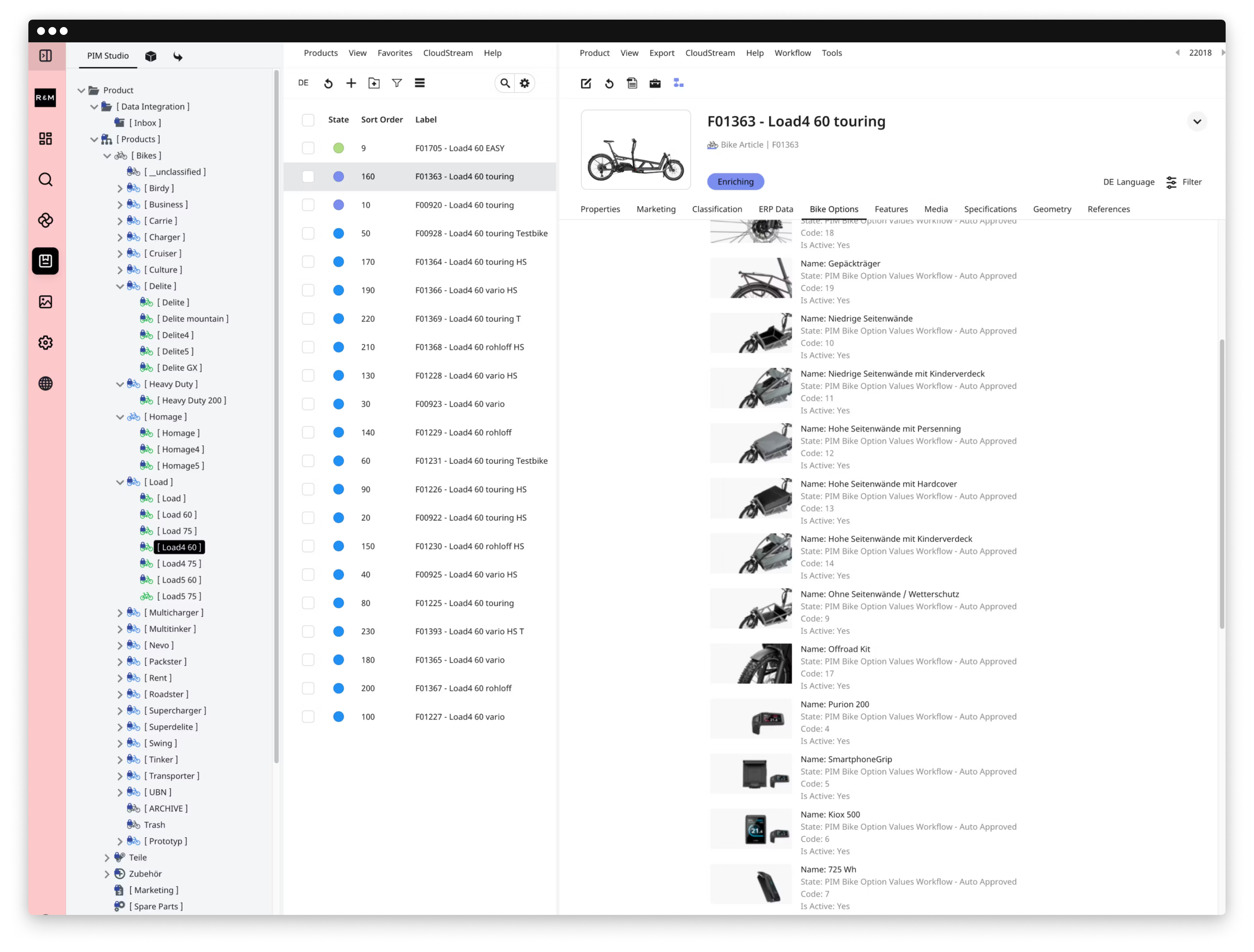This screenshot has width=1254, height=952.
Task: Select checkbox for F01227 - Load4 60 vario
Action: click(308, 717)
